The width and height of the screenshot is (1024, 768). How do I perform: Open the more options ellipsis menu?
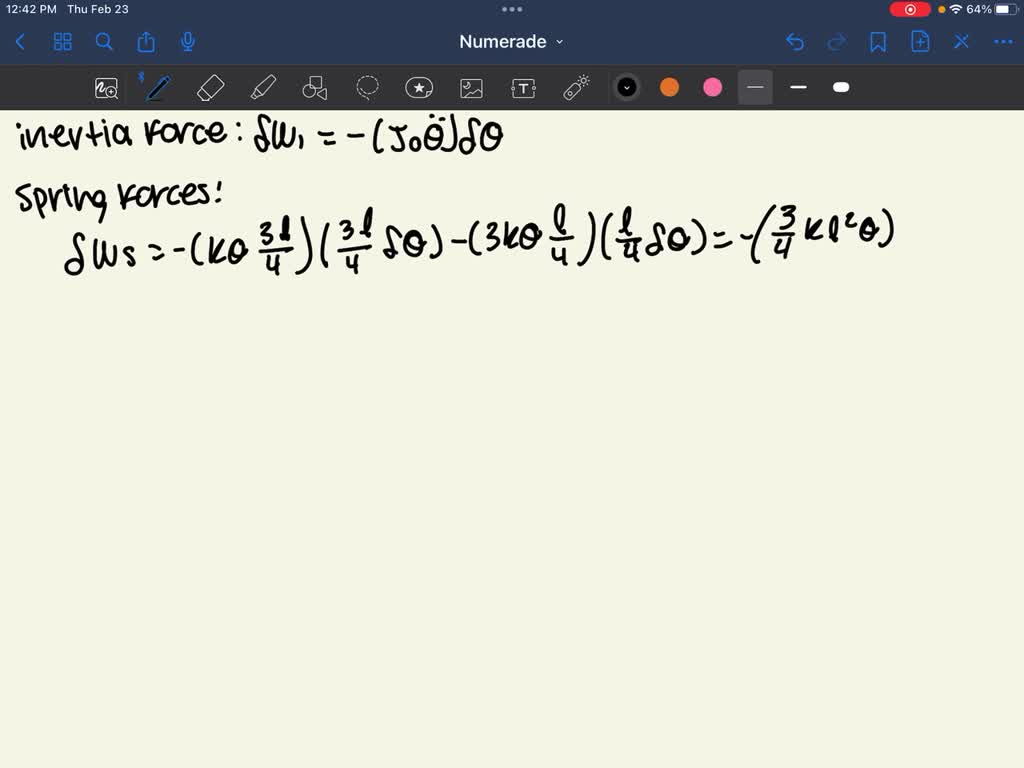click(x=1003, y=42)
